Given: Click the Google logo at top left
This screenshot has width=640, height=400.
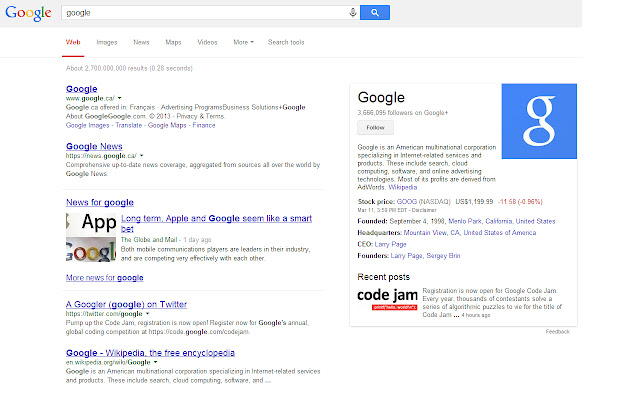Looking at the screenshot, I should coord(28,13).
